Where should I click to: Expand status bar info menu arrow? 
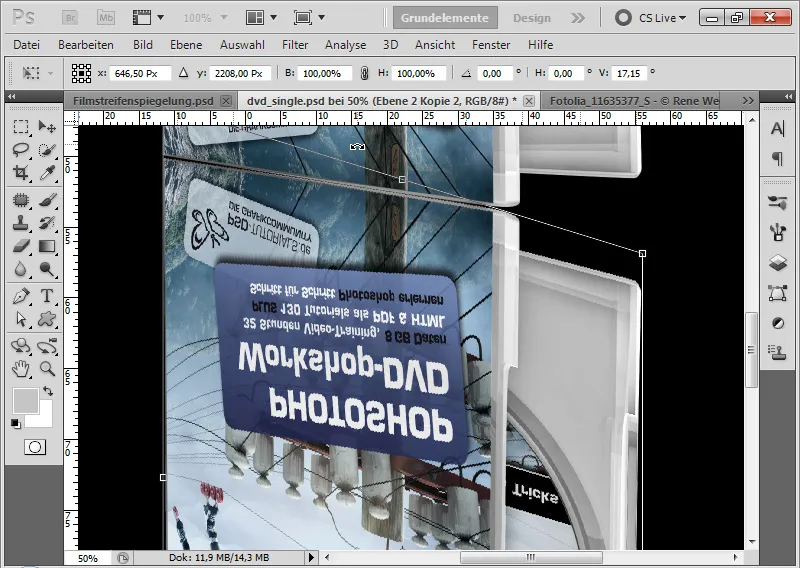(311, 557)
